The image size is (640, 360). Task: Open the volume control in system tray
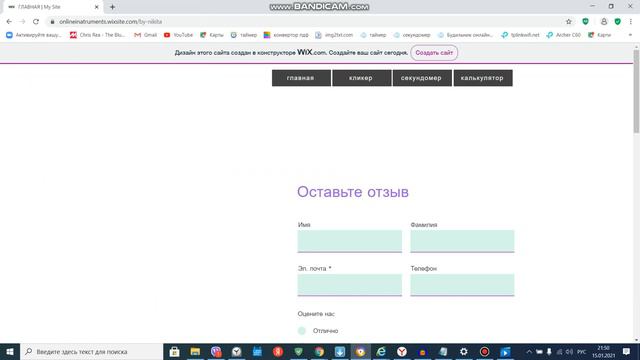(569, 351)
